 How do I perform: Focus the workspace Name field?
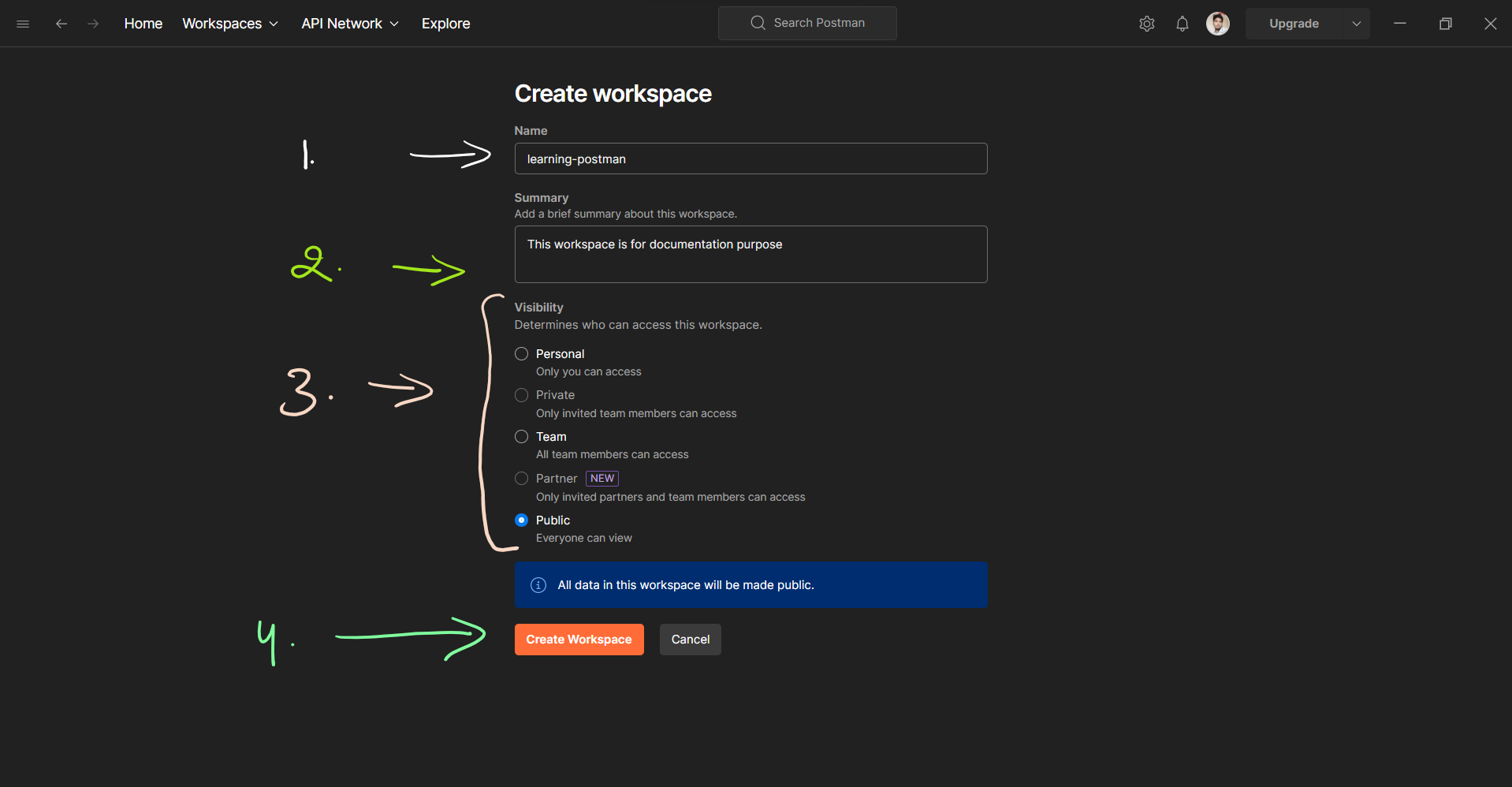pos(750,159)
